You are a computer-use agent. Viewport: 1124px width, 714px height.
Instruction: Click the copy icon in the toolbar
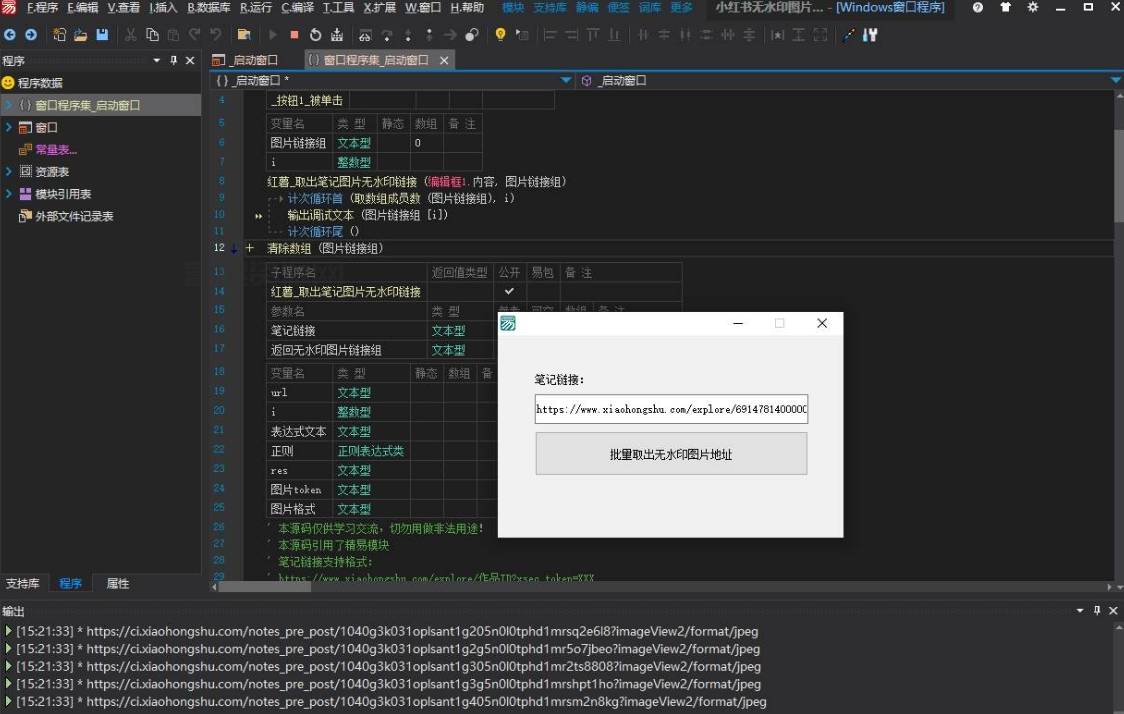click(x=152, y=34)
